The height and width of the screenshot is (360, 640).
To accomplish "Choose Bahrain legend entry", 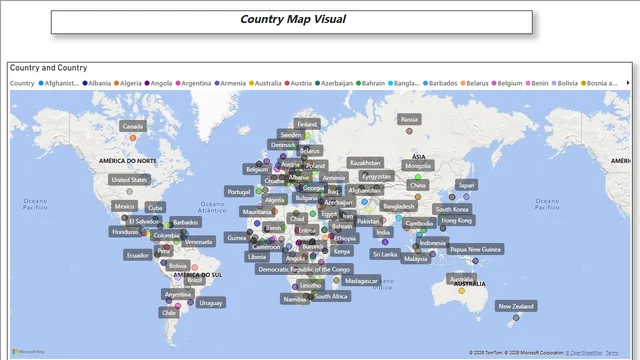I will (370, 83).
